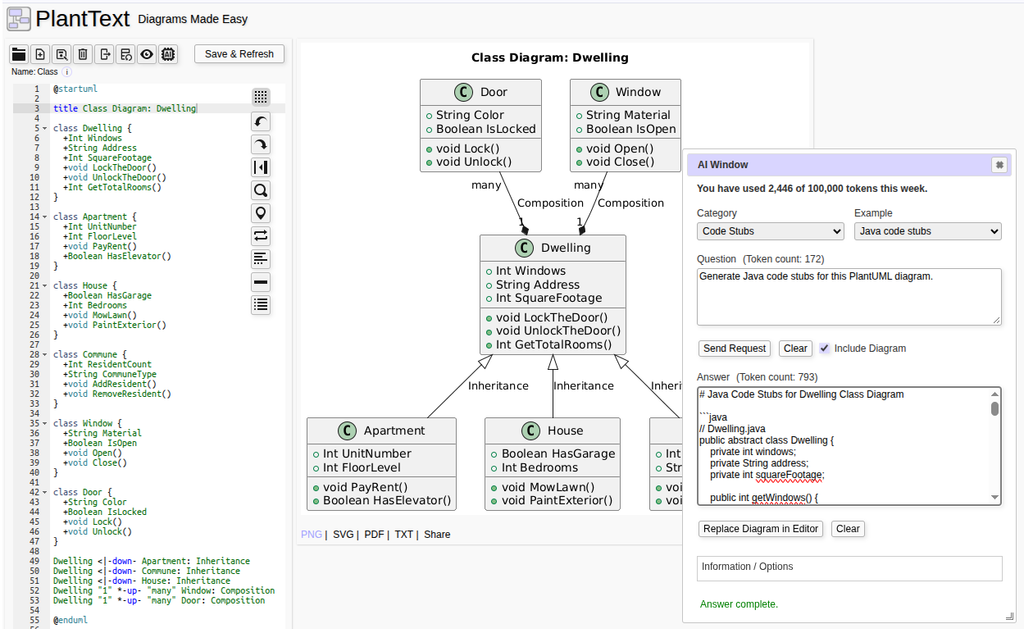Click the swap arrows replace icon

pos(261,236)
